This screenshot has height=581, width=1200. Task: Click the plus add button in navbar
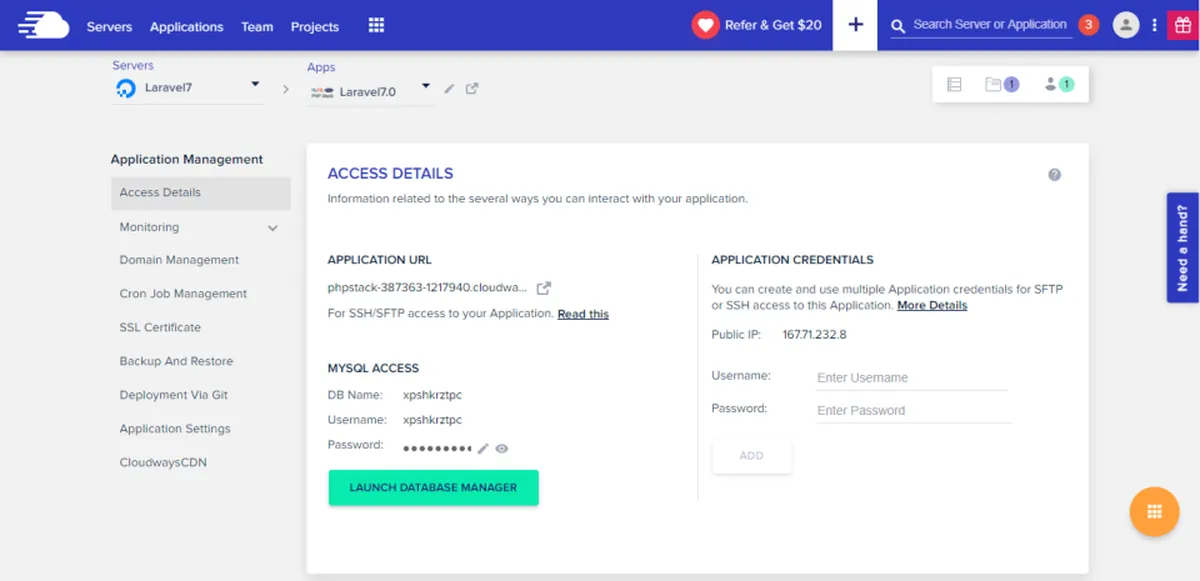click(855, 25)
